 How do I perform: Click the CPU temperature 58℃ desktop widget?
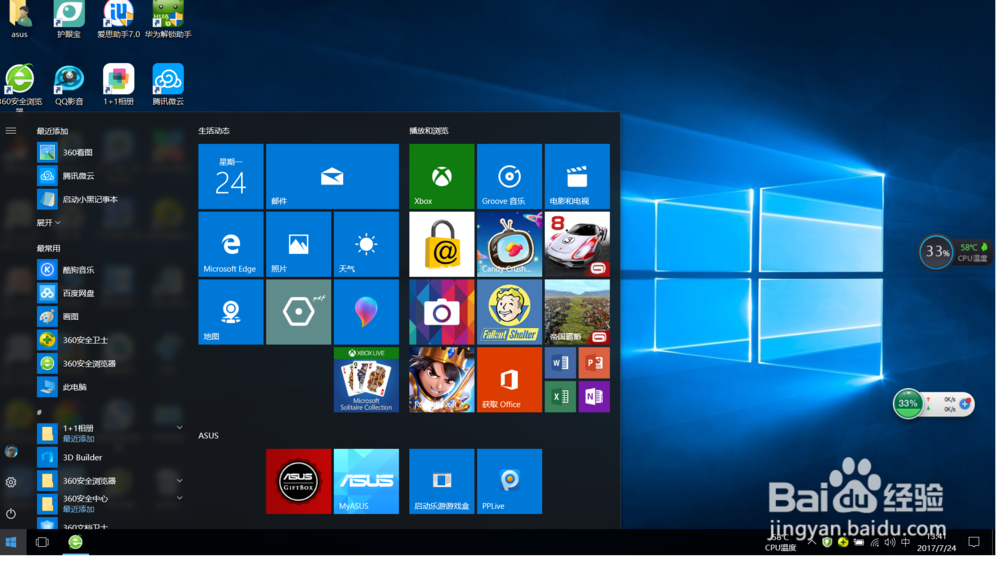(975, 253)
